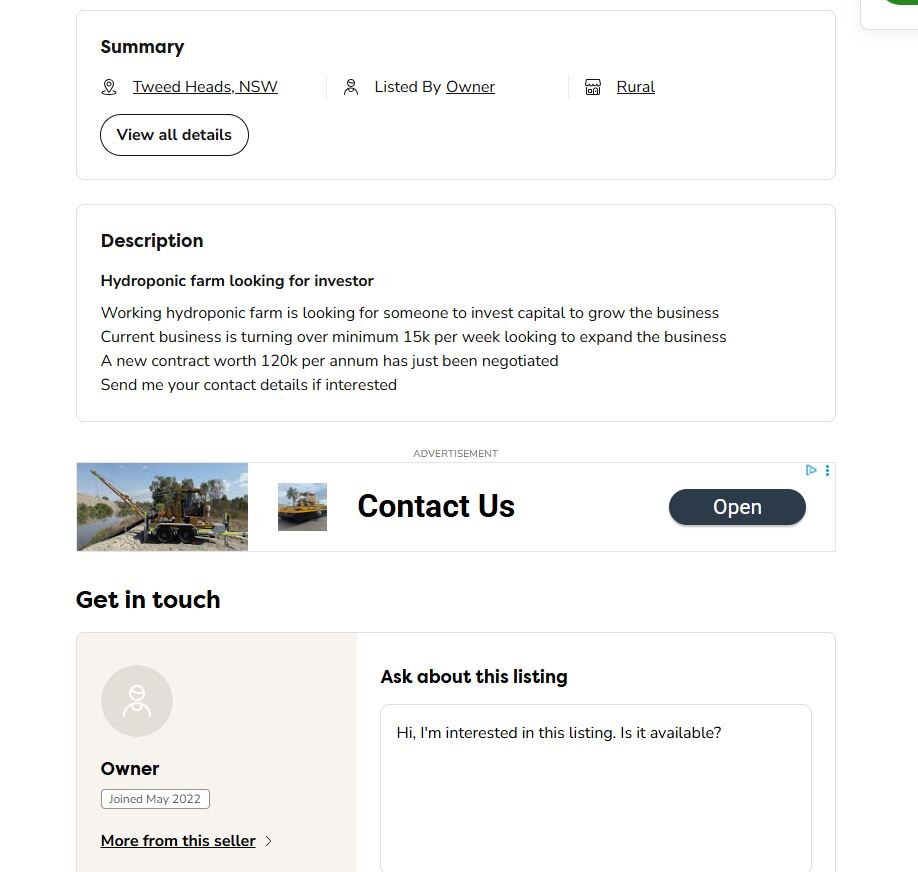Follow the Owner link after Listed By
The image size is (918, 872).
point(470,87)
